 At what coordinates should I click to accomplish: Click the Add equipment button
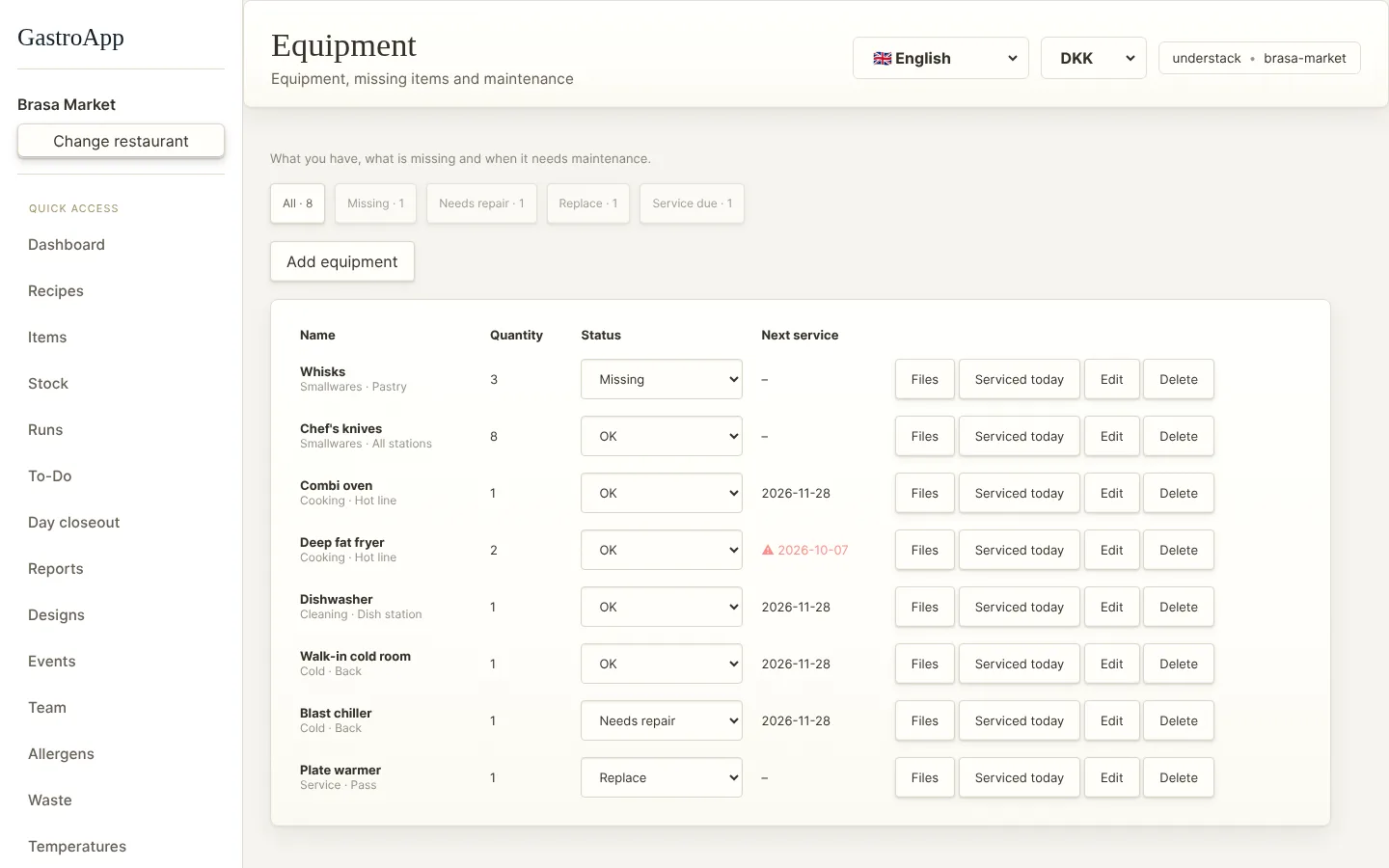pyautogui.click(x=342, y=261)
